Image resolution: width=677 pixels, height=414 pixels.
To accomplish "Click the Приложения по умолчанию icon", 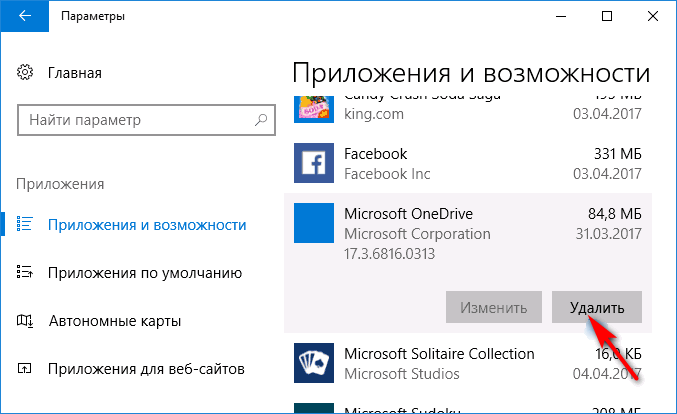I will click(24, 272).
